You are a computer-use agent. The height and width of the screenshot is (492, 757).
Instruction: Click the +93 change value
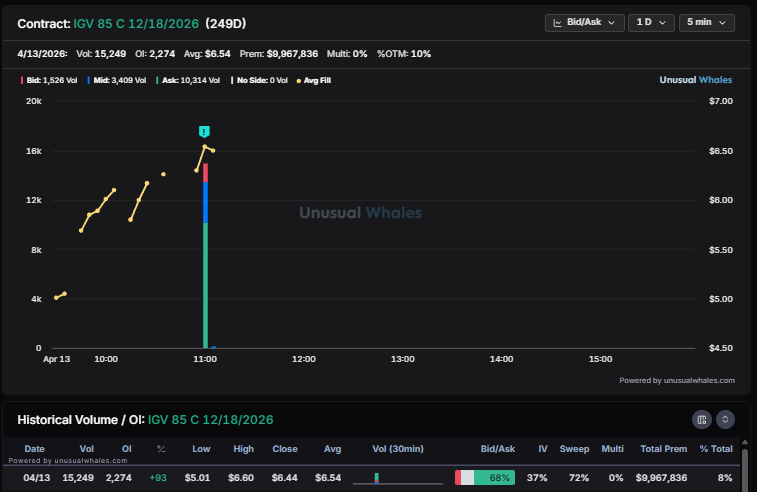click(158, 478)
